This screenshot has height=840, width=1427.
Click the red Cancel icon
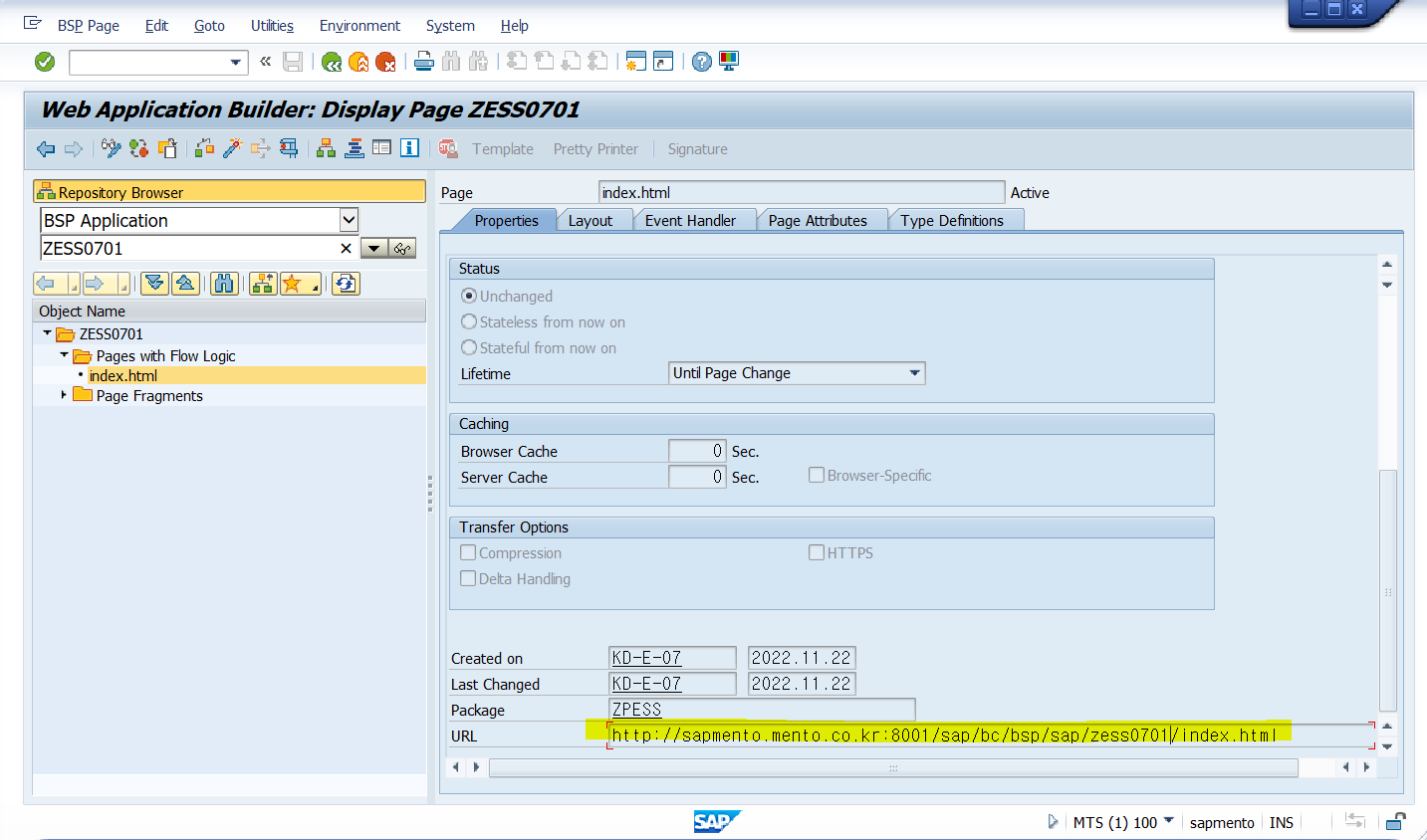[385, 62]
